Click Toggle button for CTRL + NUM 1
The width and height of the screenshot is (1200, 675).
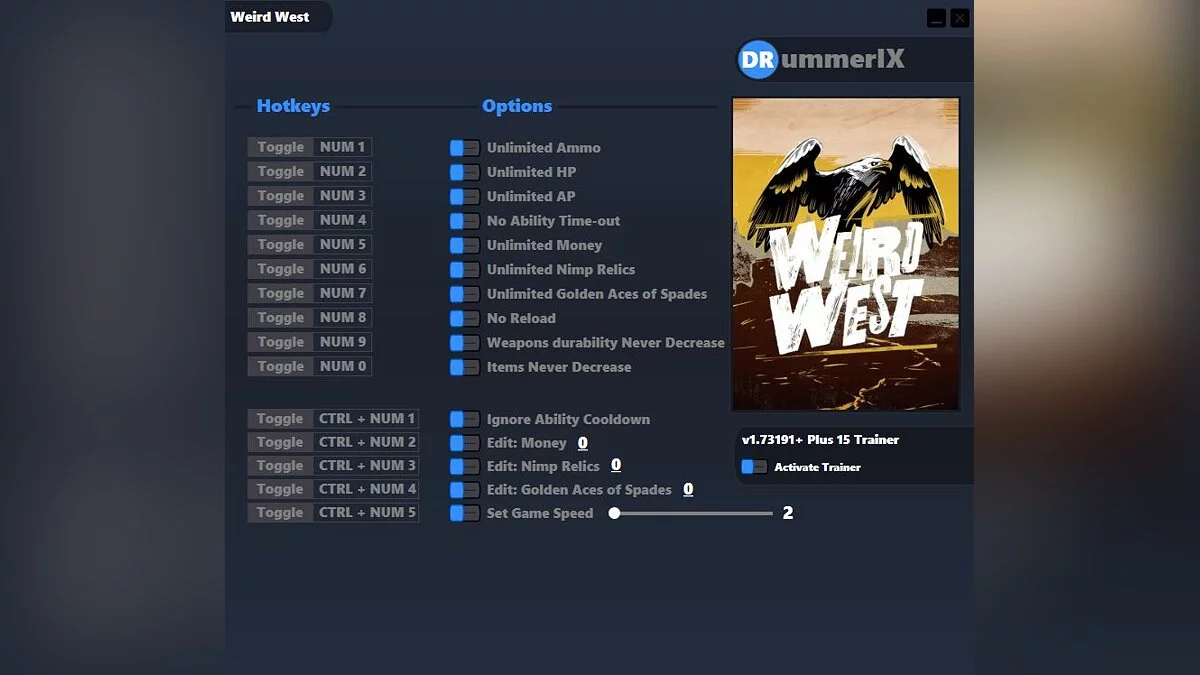click(x=280, y=419)
